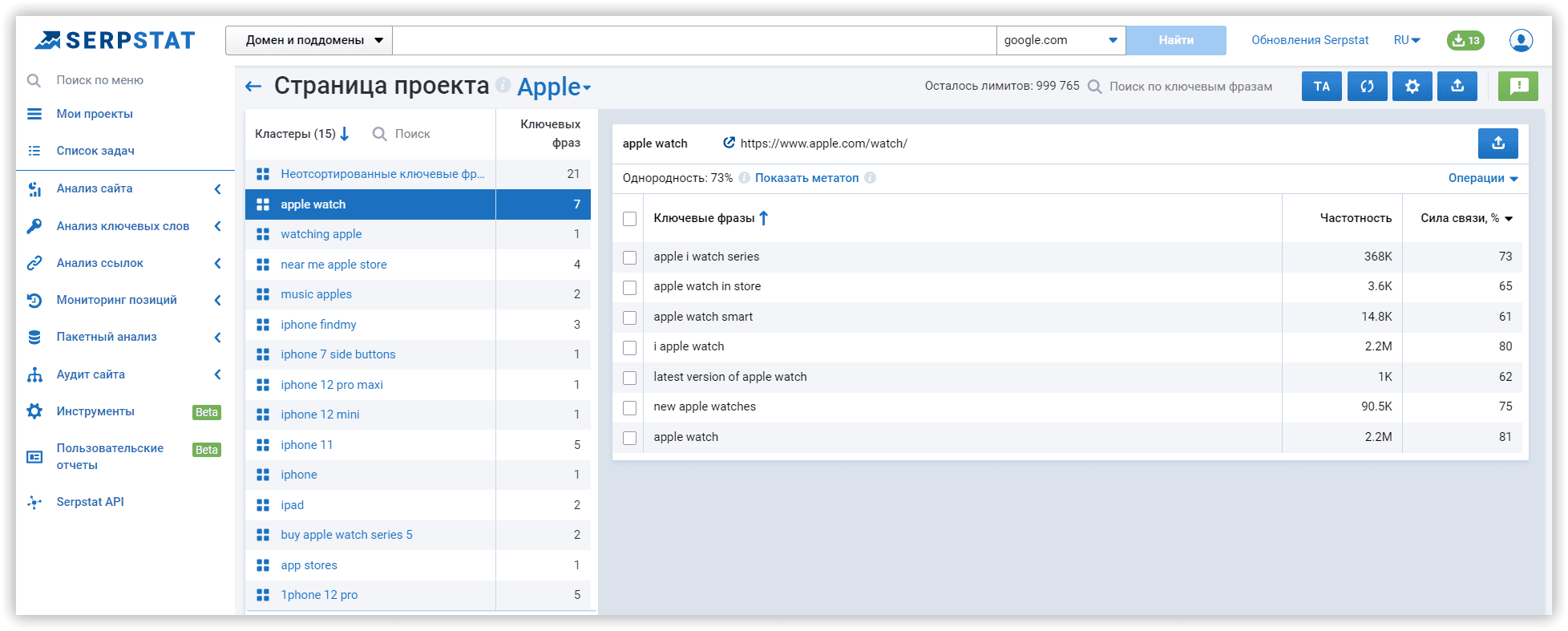Check the 'apple watch smart' row

point(630,318)
